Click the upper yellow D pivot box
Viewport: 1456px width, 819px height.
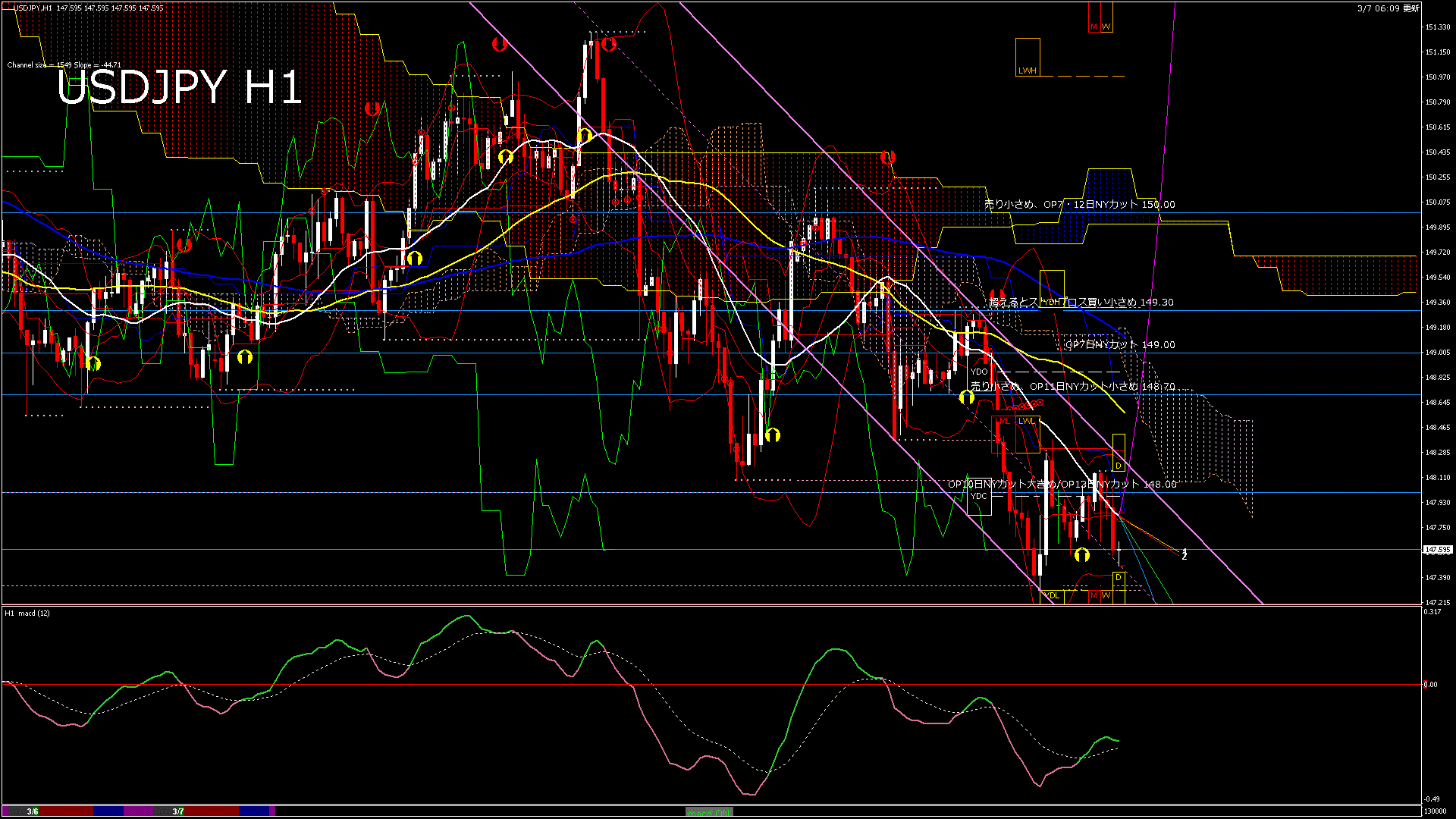tap(1119, 466)
